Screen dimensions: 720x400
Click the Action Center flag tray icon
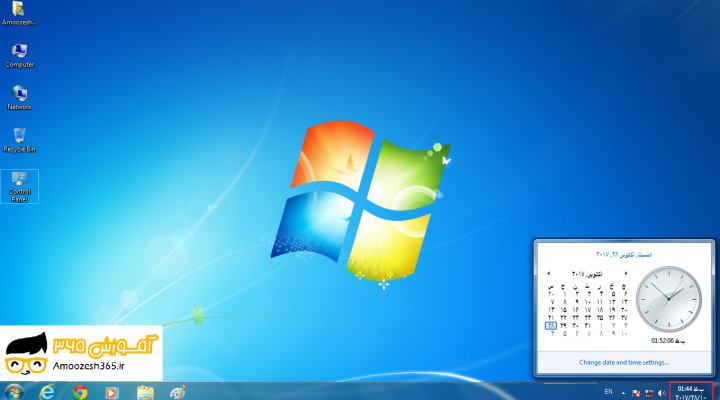coord(636,393)
